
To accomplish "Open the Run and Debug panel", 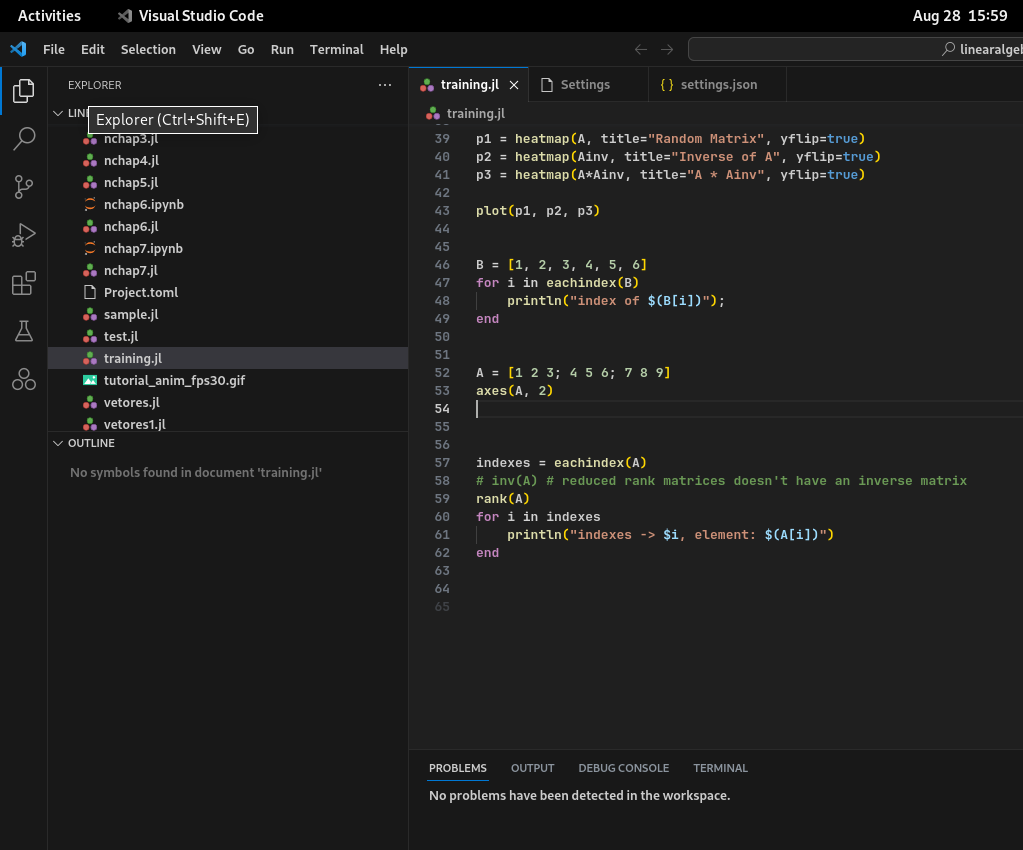I will click(x=23, y=235).
